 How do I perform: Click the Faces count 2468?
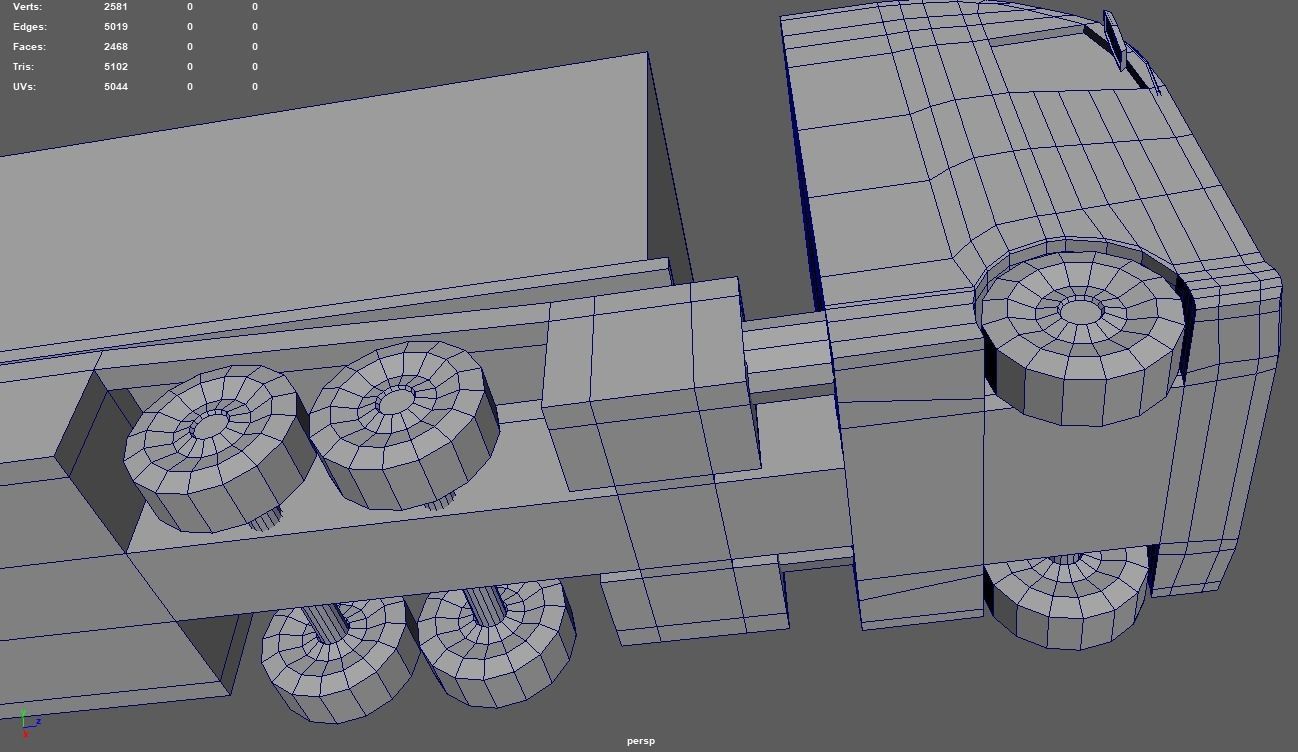(116, 47)
